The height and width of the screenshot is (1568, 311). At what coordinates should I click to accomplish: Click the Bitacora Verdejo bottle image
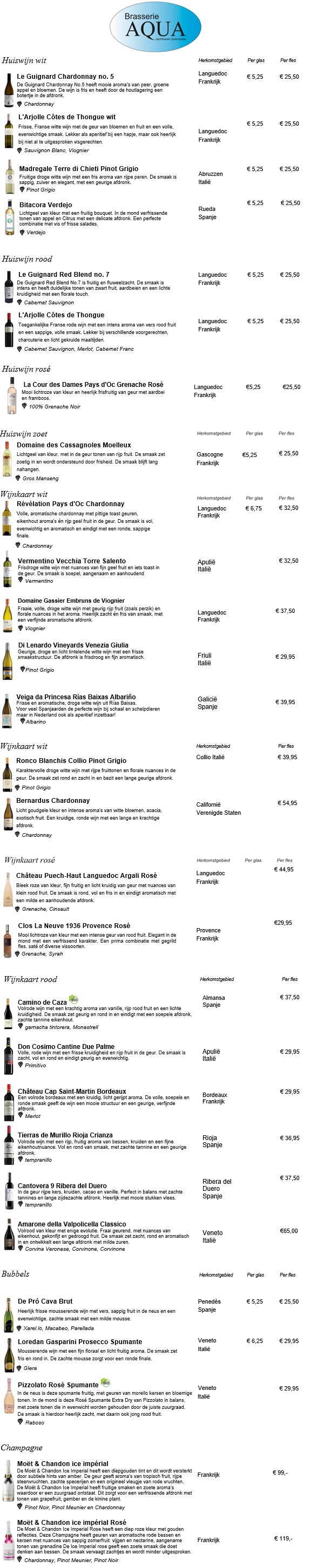click(9, 217)
